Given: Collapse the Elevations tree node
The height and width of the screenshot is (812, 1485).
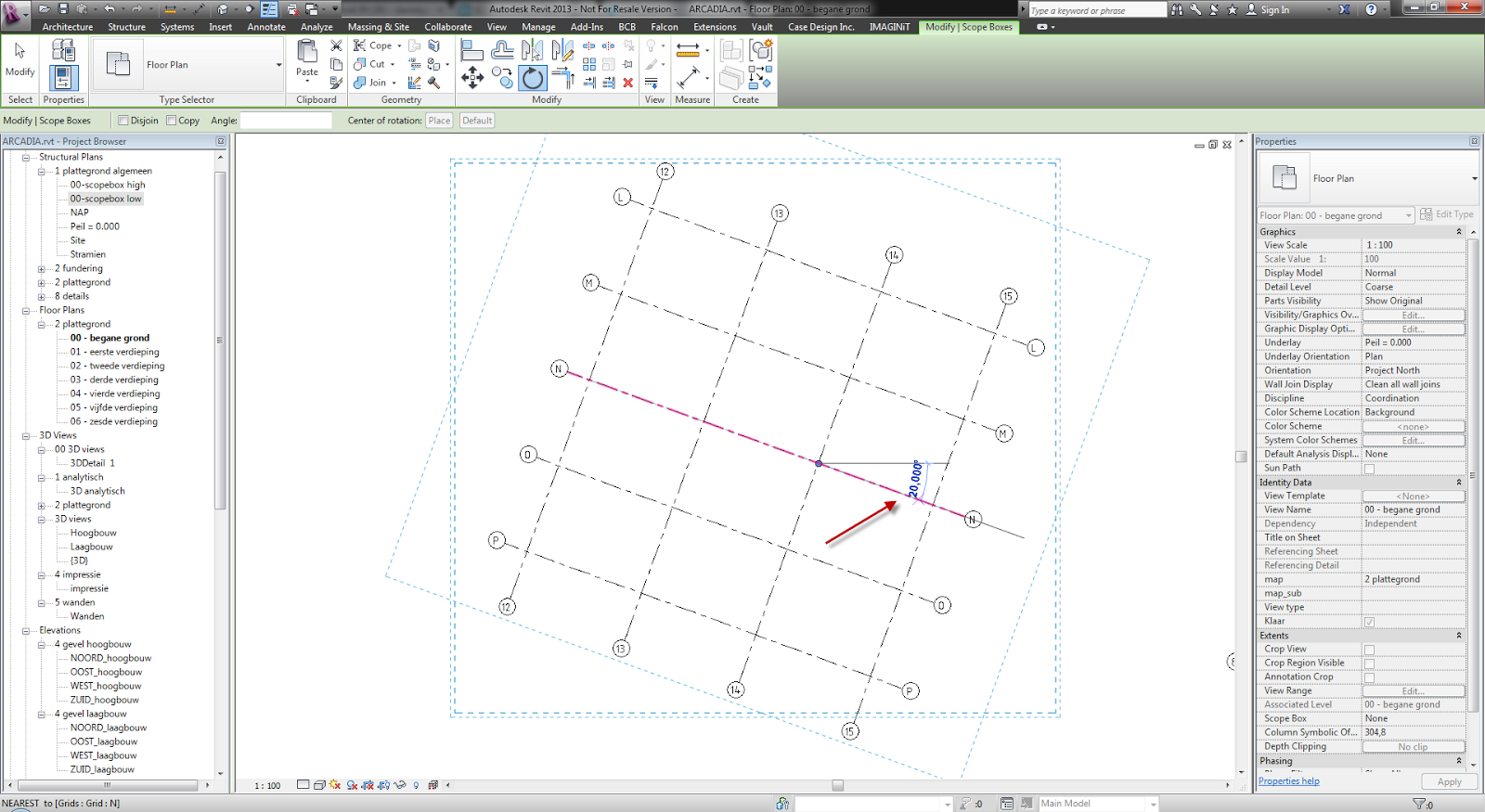Looking at the screenshot, I should (26, 631).
